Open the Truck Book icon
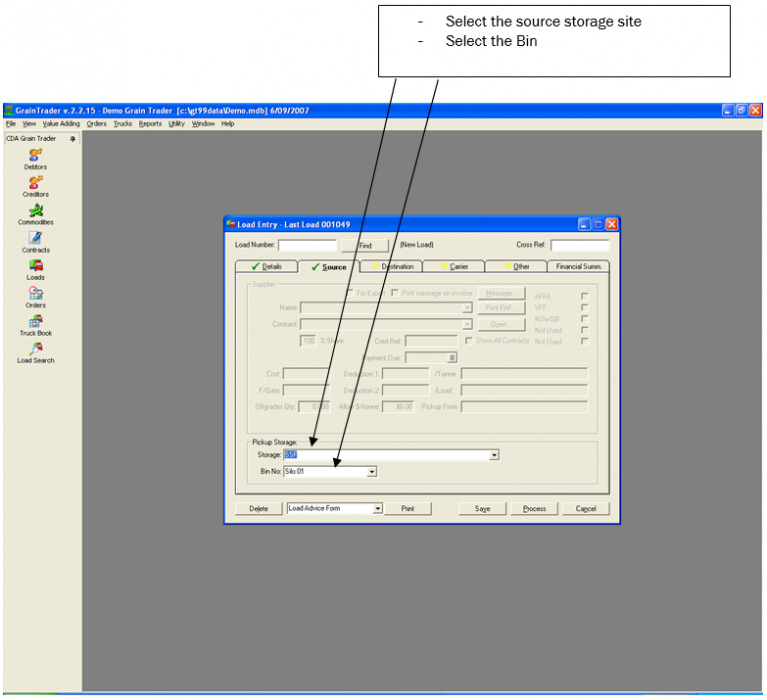The image size is (767, 700). point(36,321)
